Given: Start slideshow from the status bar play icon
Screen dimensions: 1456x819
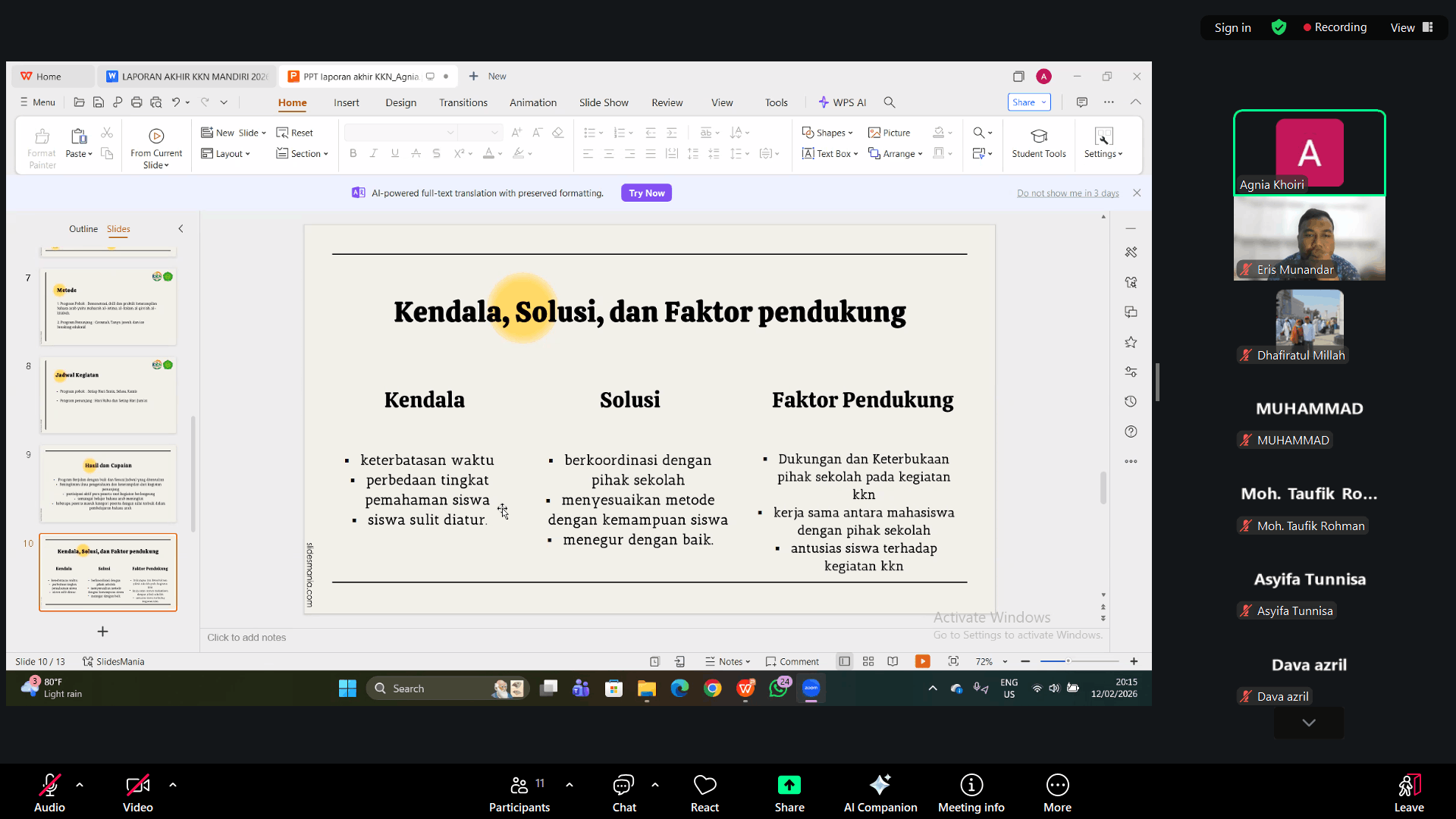Looking at the screenshot, I should pyautogui.click(x=922, y=661).
